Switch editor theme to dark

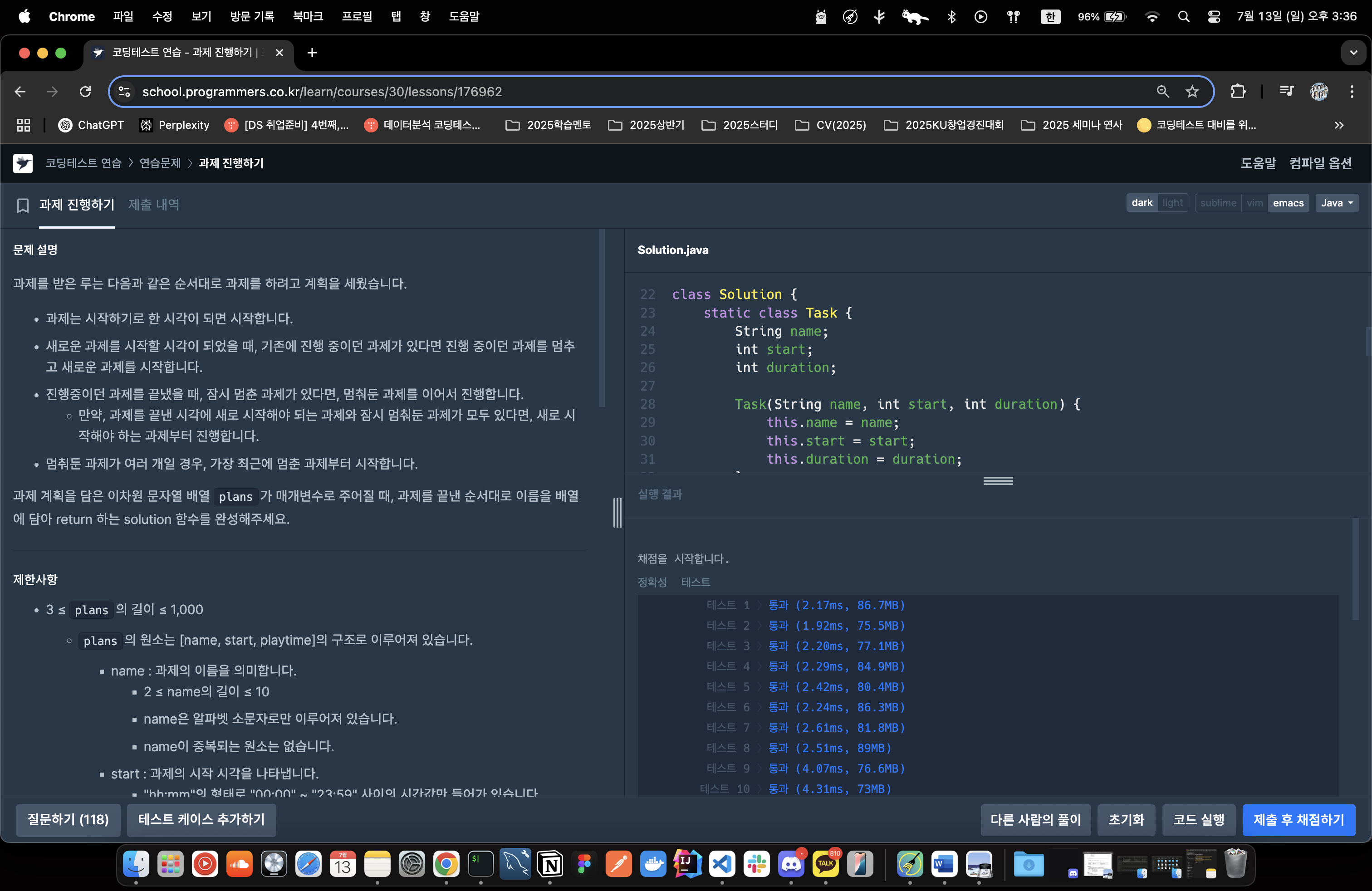[1142, 203]
